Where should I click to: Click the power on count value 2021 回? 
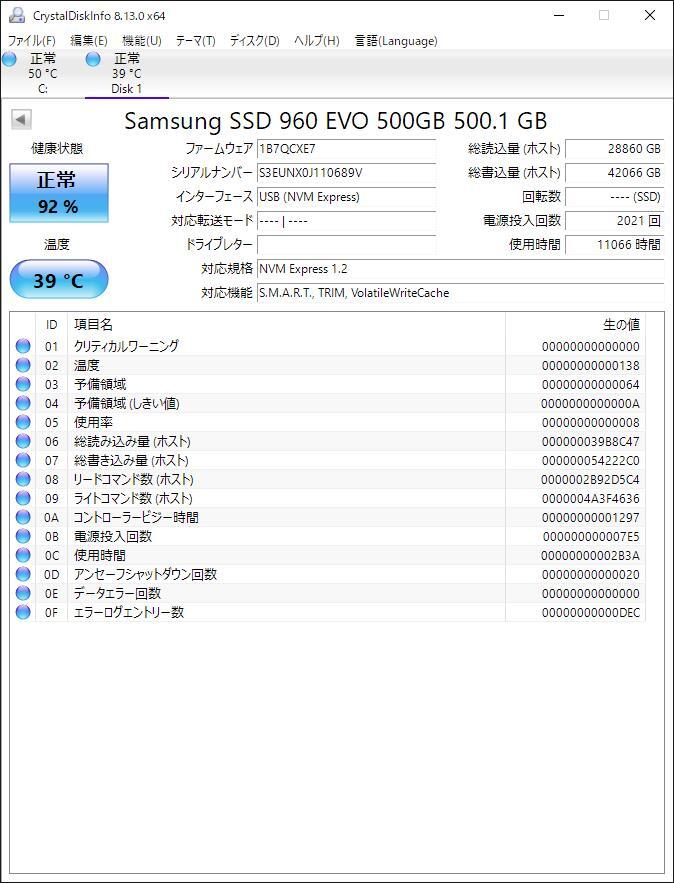[614, 221]
